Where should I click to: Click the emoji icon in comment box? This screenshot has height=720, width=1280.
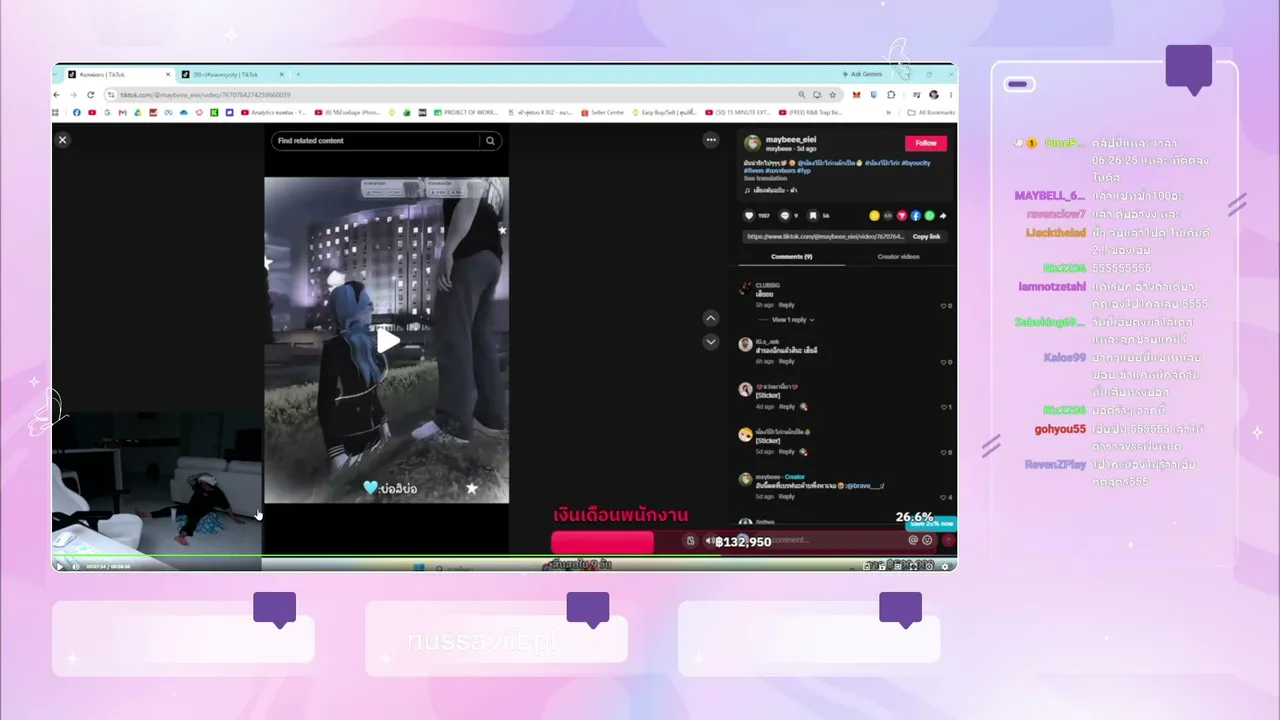[927, 540]
